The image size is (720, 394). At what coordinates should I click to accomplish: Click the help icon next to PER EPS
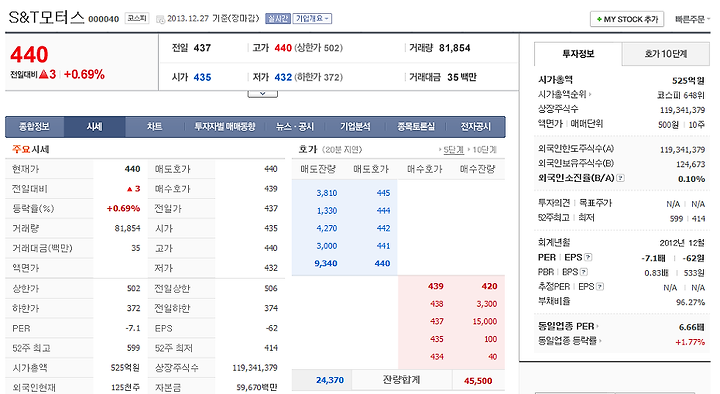588,257
